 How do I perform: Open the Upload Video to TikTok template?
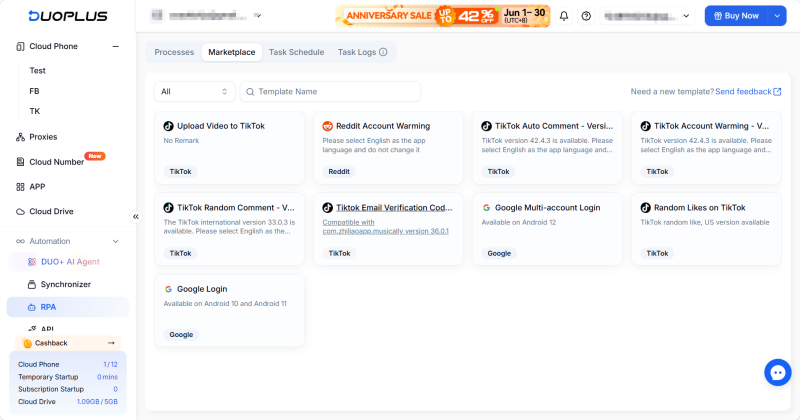click(230, 148)
